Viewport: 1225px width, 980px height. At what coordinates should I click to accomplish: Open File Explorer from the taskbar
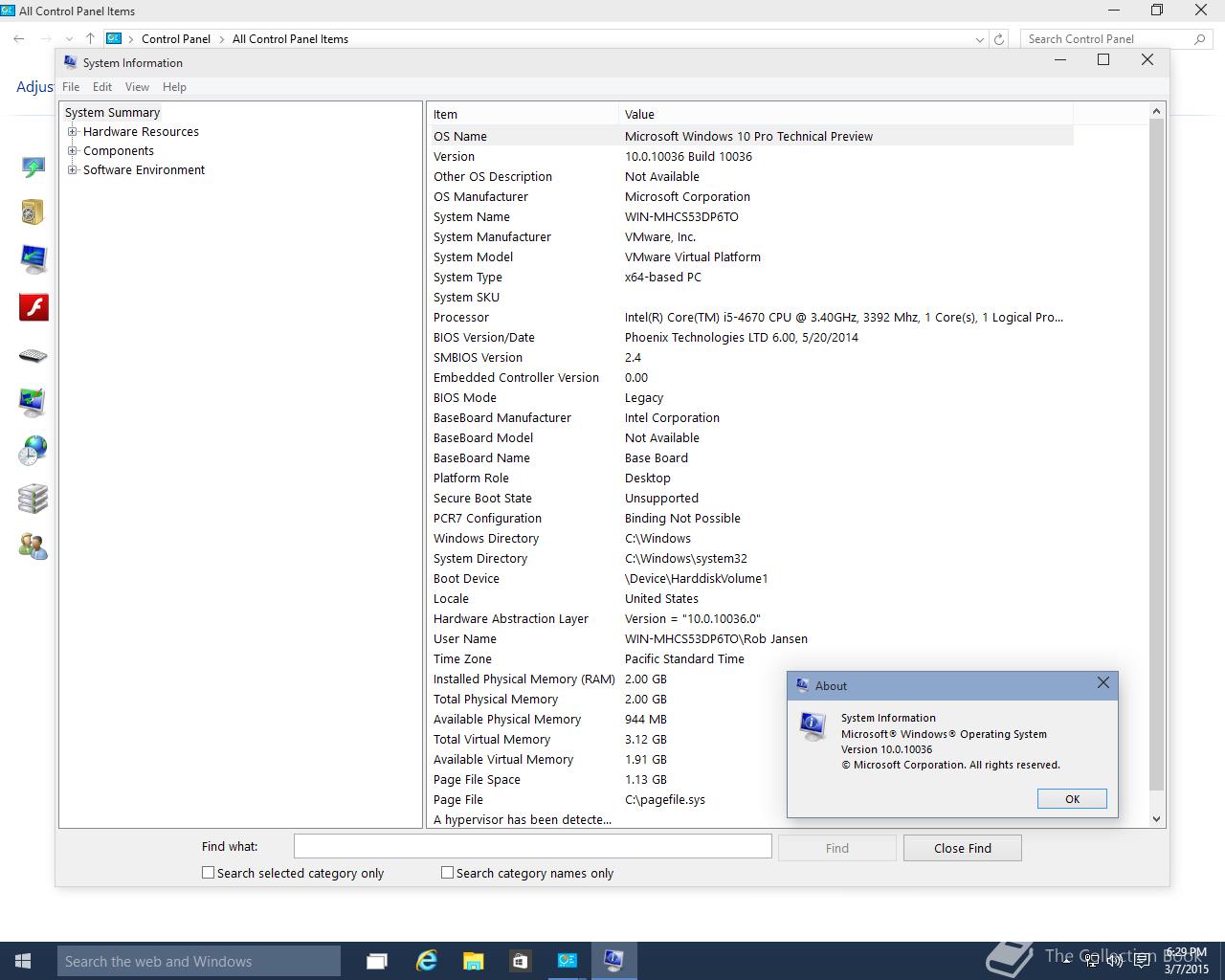click(x=473, y=961)
